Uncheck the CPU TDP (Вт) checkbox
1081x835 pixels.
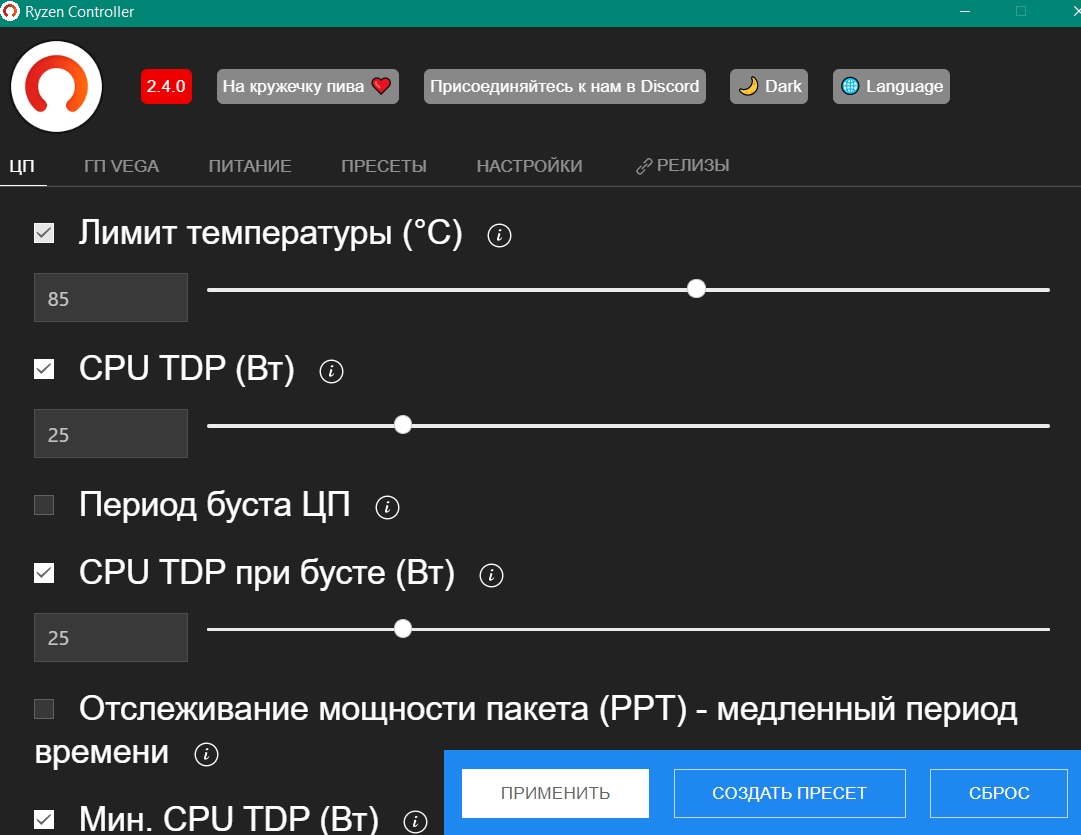pyautogui.click(x=44, y=369)
